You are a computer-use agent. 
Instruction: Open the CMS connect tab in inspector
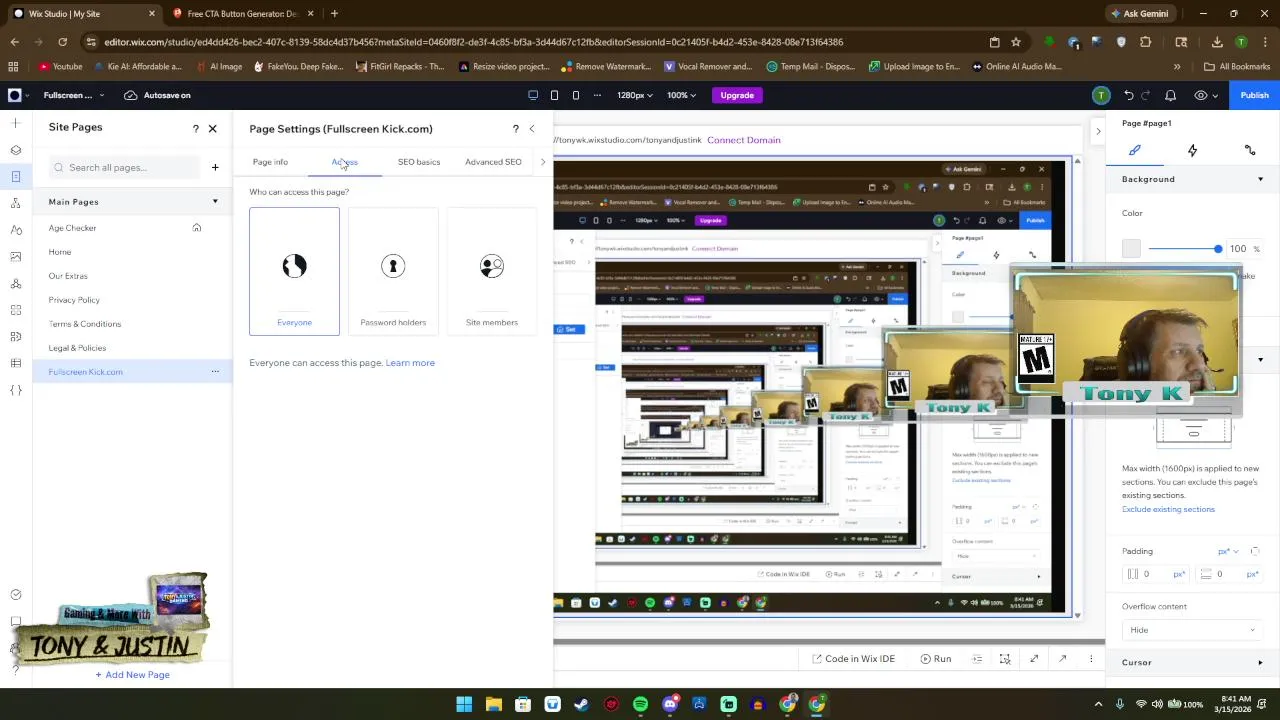pos(1250,150)
